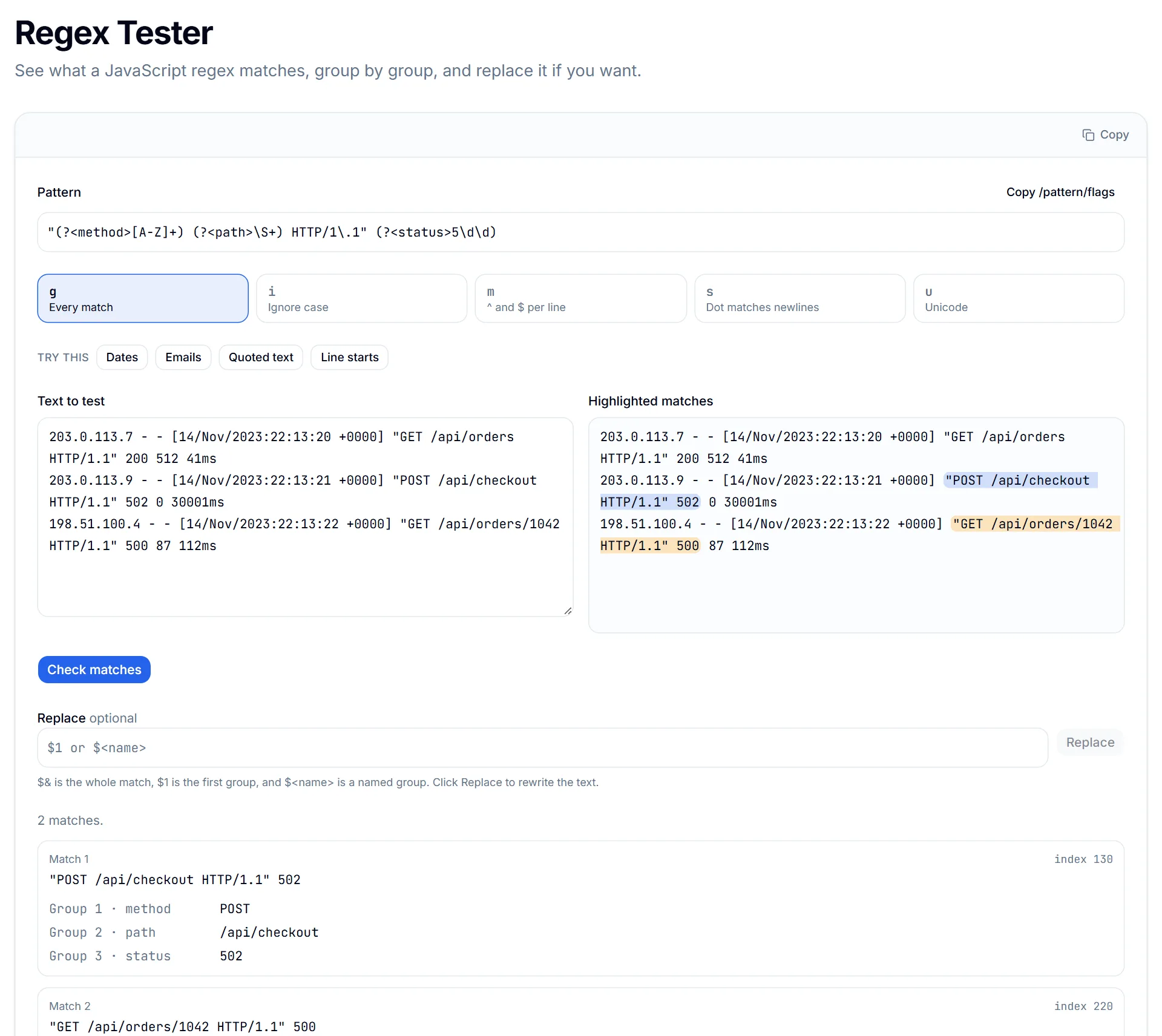1162x1036 pixels.
Task: Click the index 130 value
Action: tap(1083, 859)
